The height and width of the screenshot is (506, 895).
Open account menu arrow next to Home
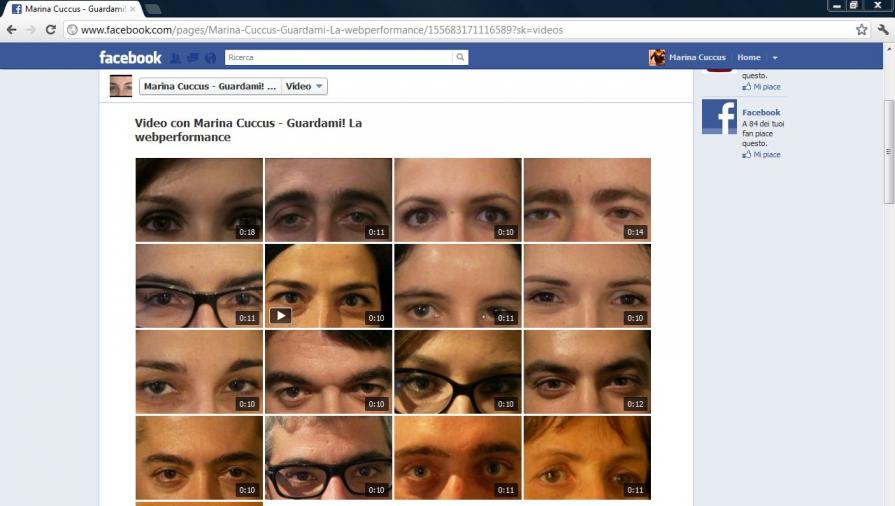pos(774,58)
